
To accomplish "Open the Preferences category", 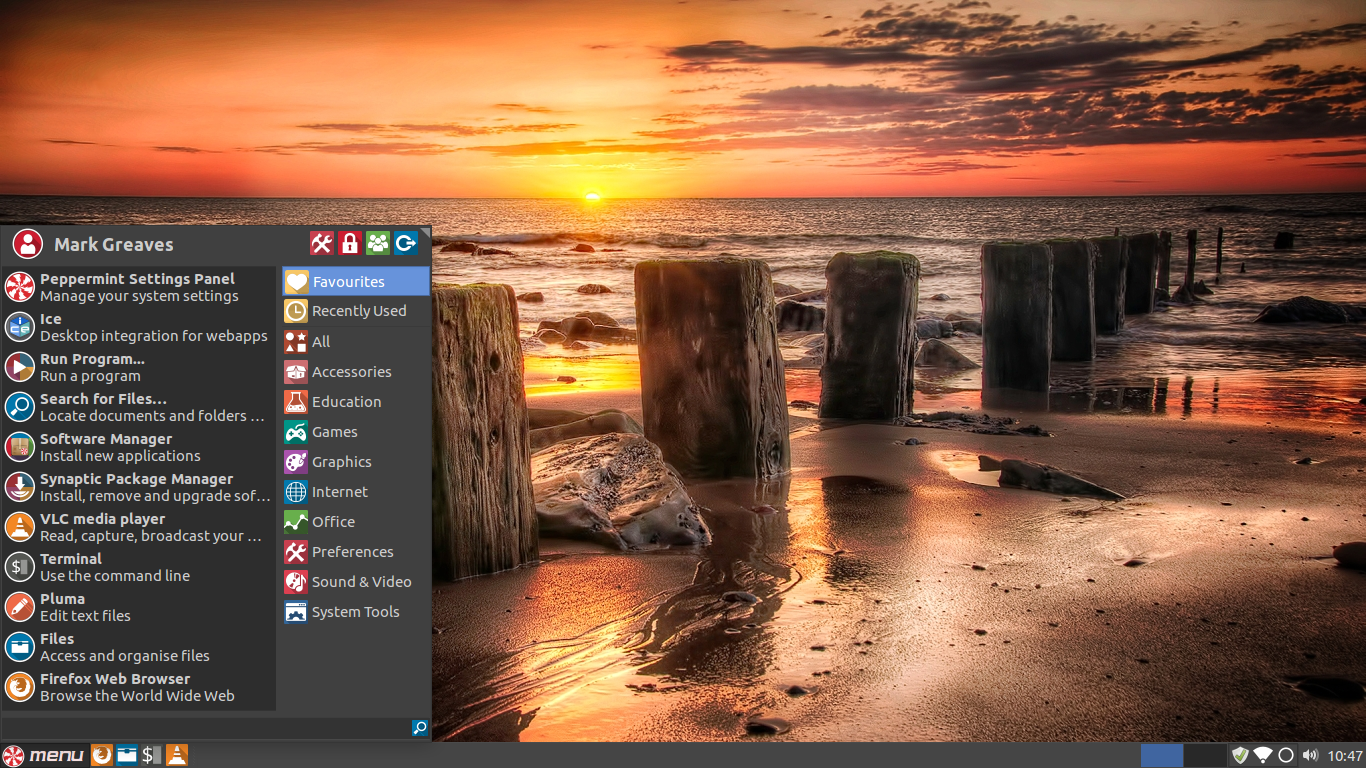I will [356, 551].
